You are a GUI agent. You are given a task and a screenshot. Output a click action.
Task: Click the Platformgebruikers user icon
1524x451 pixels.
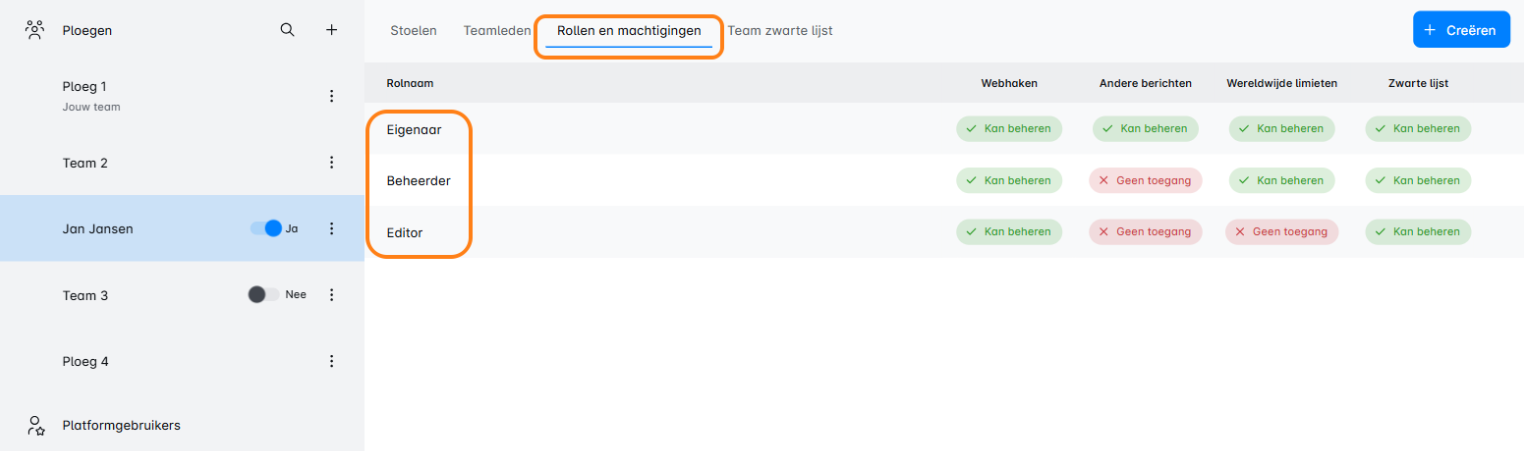[36, 425]
